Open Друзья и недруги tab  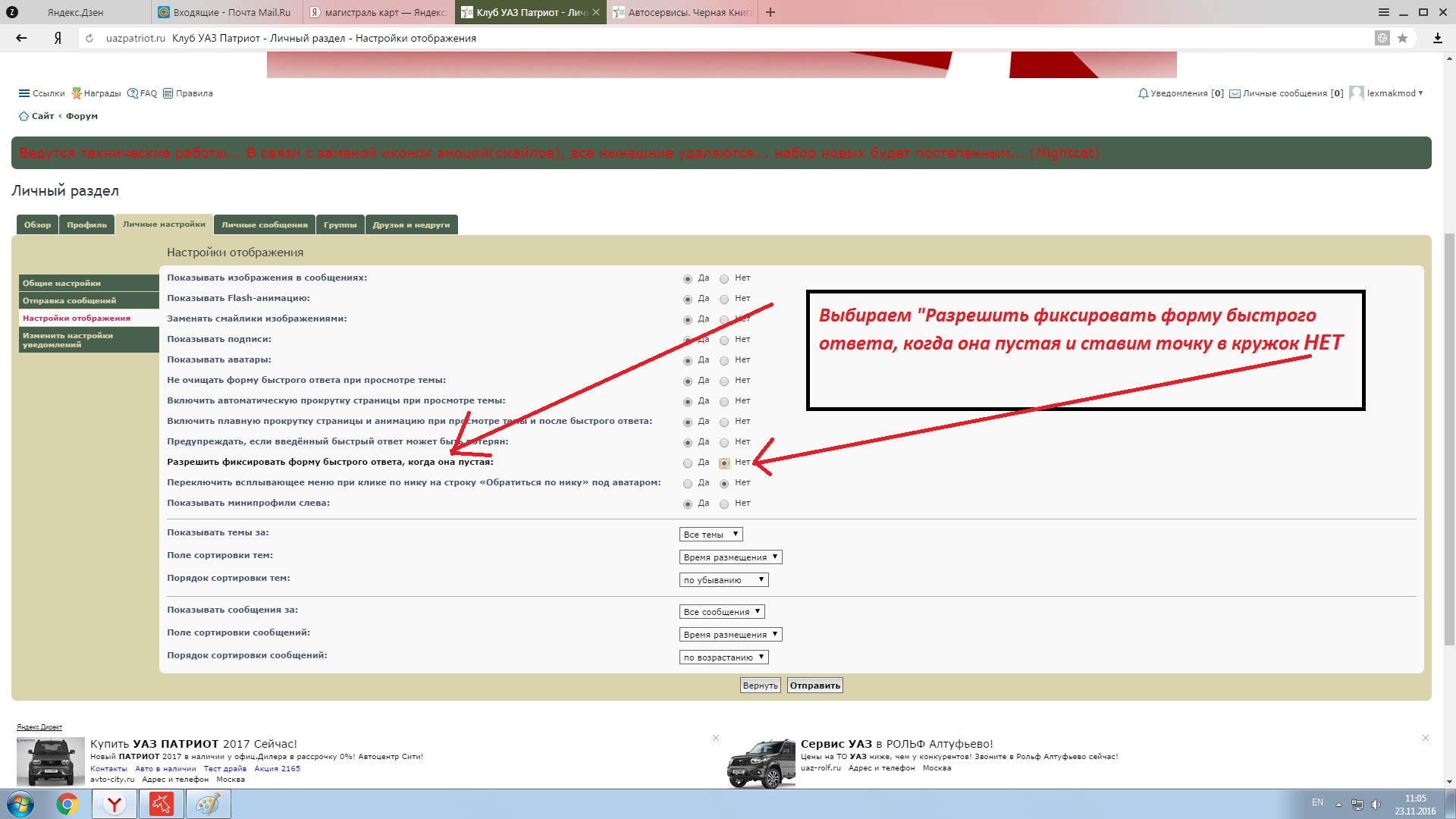pos(411,225)
